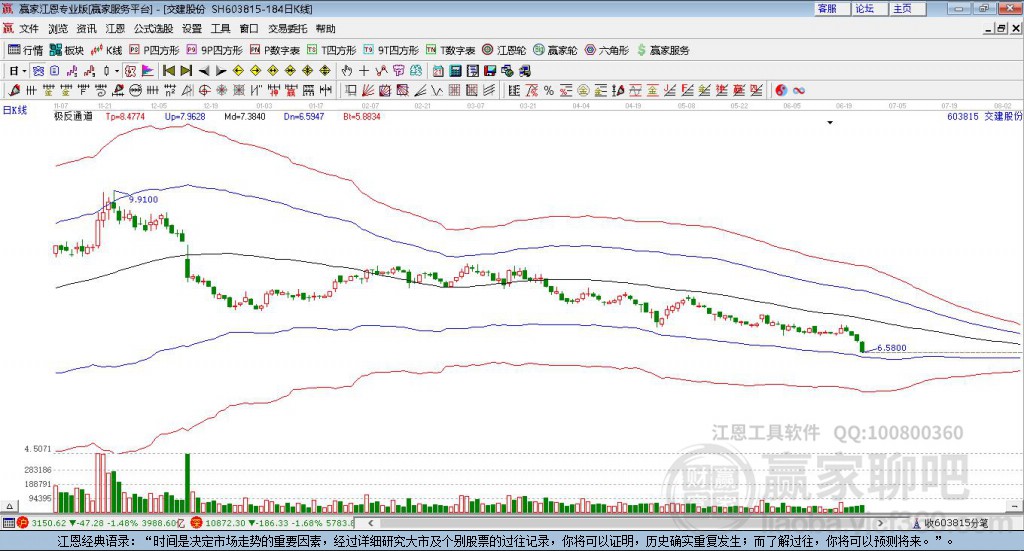Click the horizontal scrollbar left arrow
The image size is (1024, 551).
point(370,523)
